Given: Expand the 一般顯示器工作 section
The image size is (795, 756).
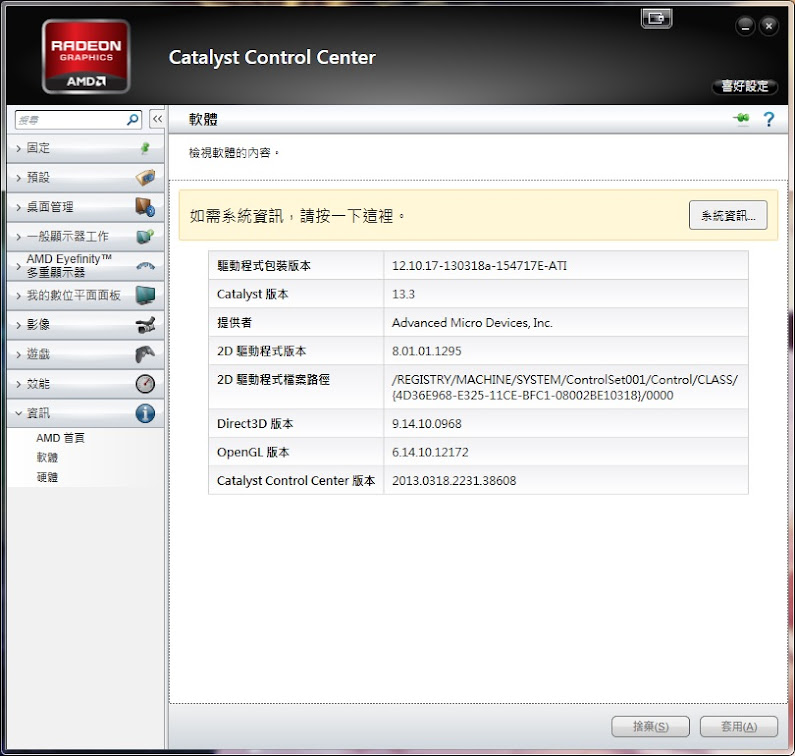Looking at the screenshot, I should (85, 236).
